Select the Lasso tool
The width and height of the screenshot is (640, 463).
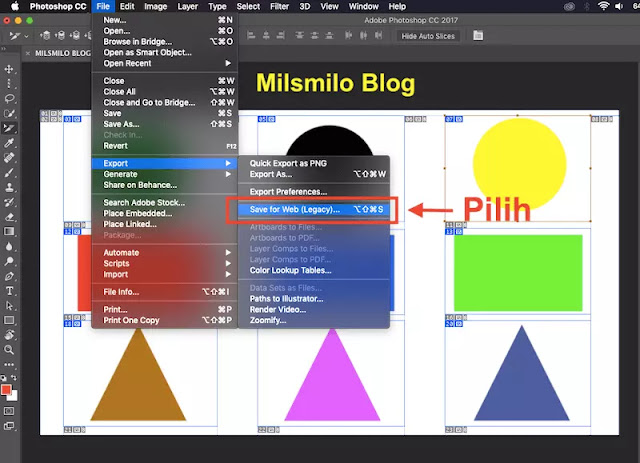[x=9, y=98]
